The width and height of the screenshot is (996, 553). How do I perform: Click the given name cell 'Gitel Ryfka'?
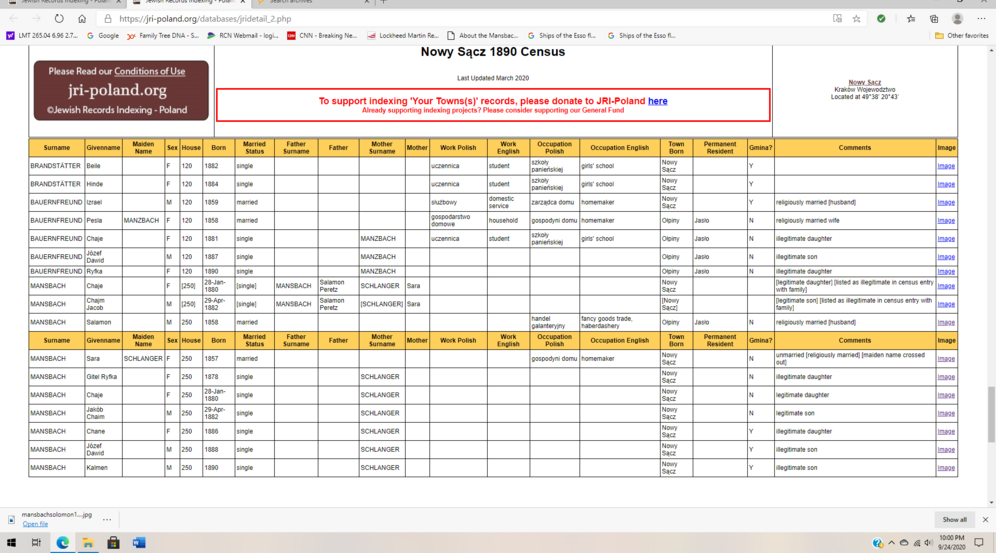point(103,376)
